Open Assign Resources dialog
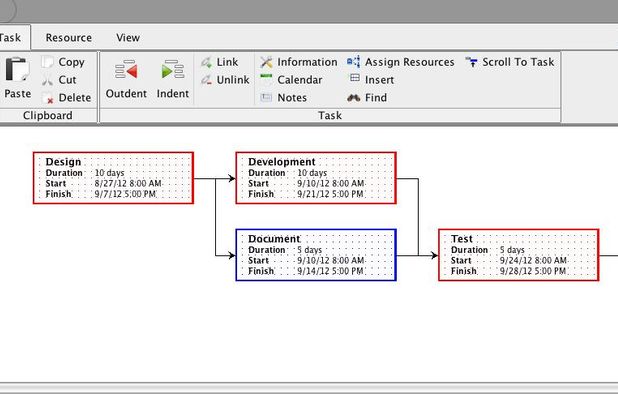Screen dimensions: 618x394 tap(400, 62)
